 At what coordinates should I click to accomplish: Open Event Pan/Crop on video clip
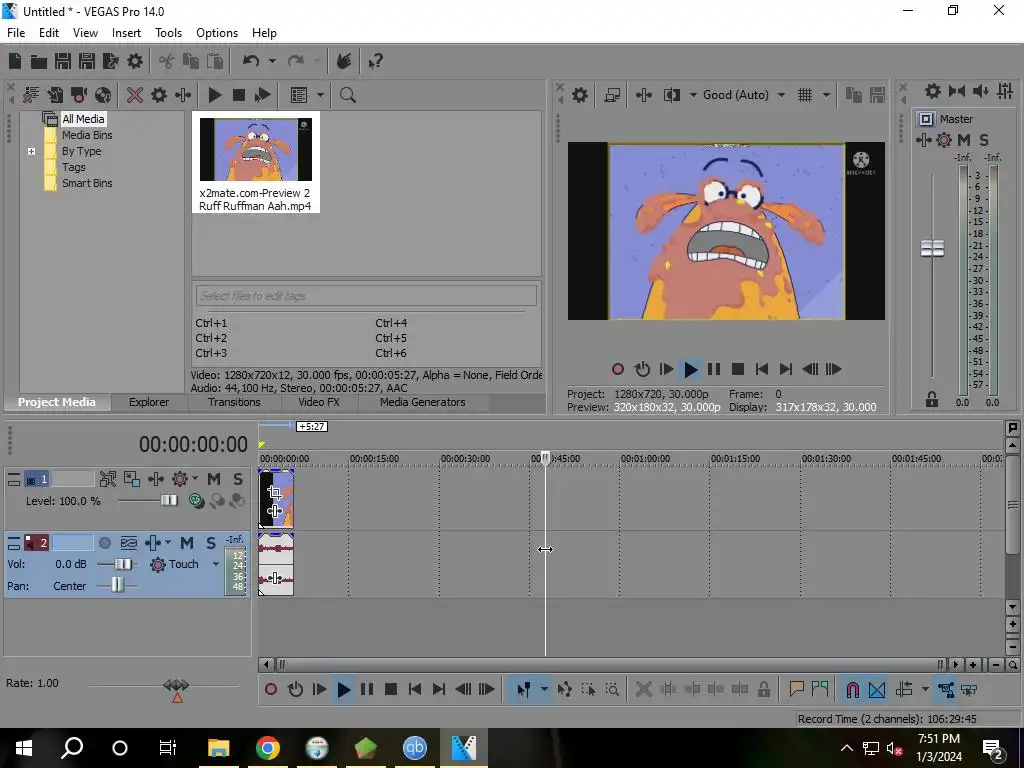tap(275, 493)
